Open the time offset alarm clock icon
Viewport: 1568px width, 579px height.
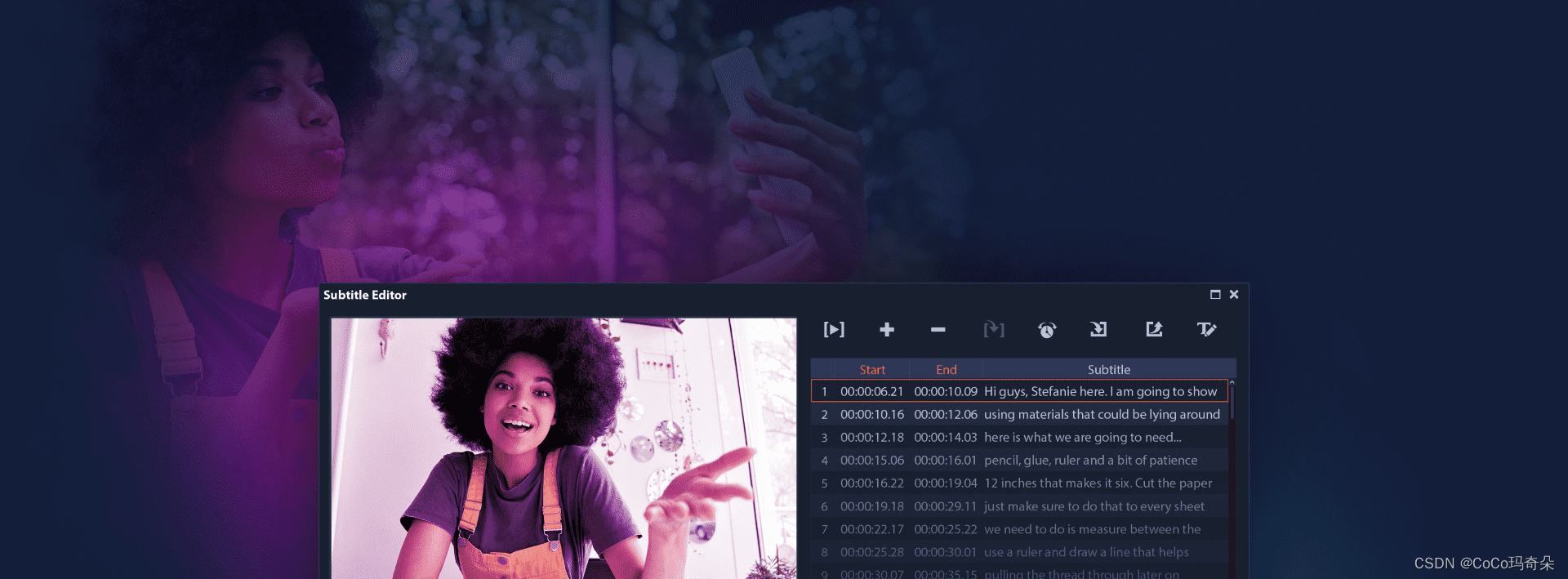[1047, 330]
